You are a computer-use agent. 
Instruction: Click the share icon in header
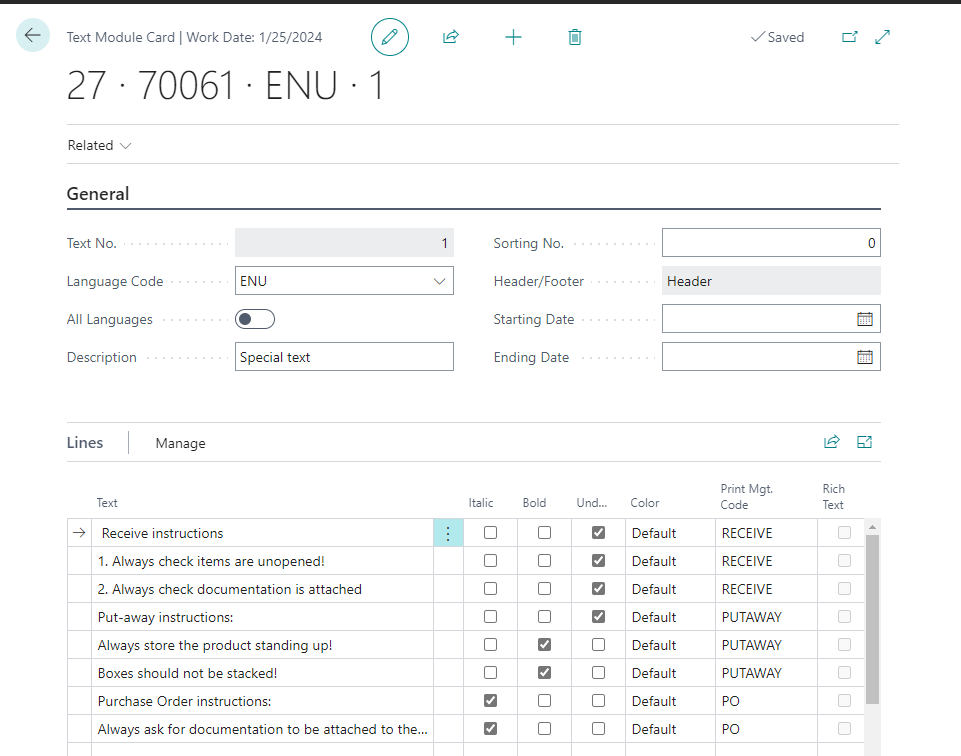pyautogui.click(x=451, y=37)
